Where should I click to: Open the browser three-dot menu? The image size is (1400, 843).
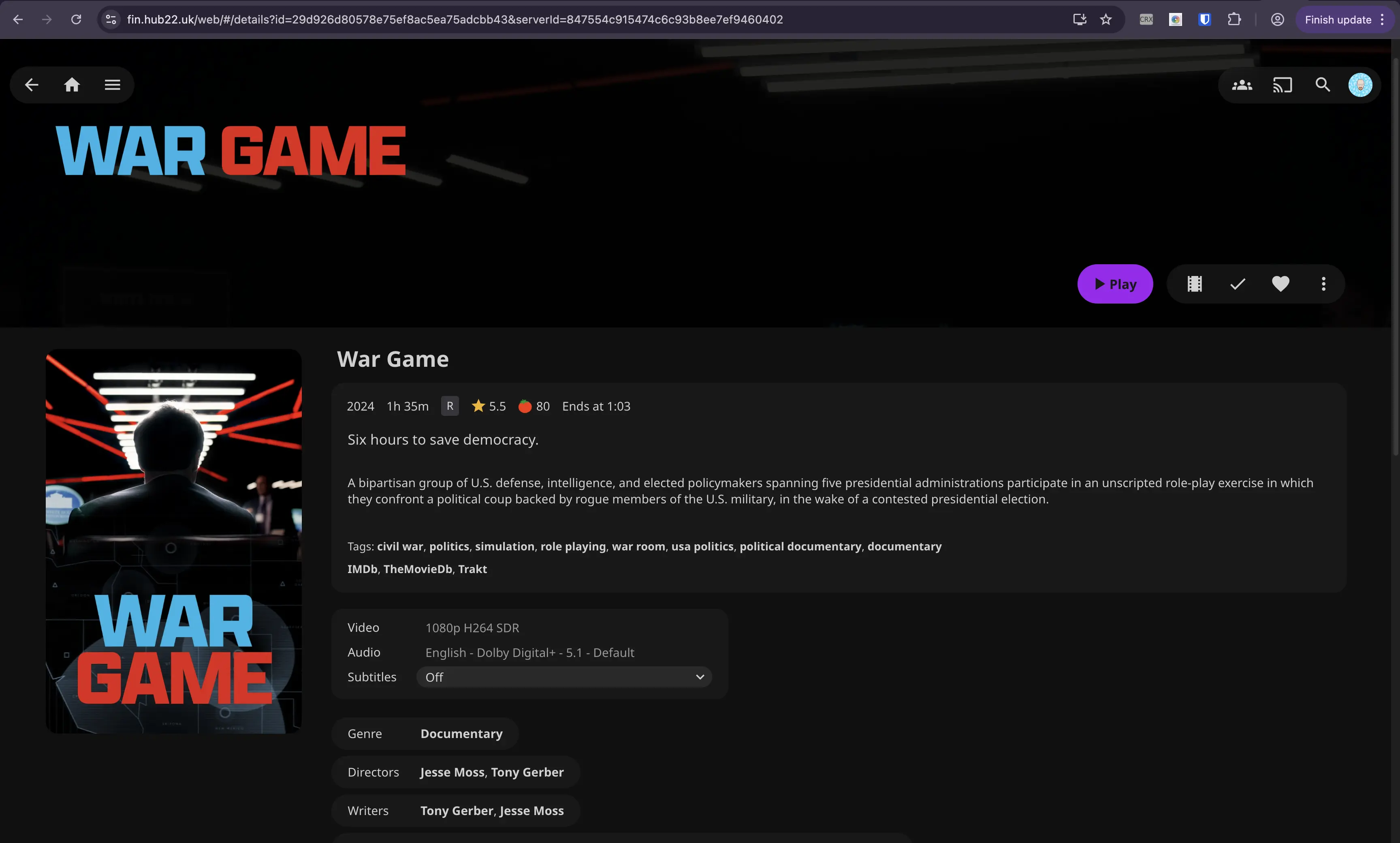click(1383, 19)
